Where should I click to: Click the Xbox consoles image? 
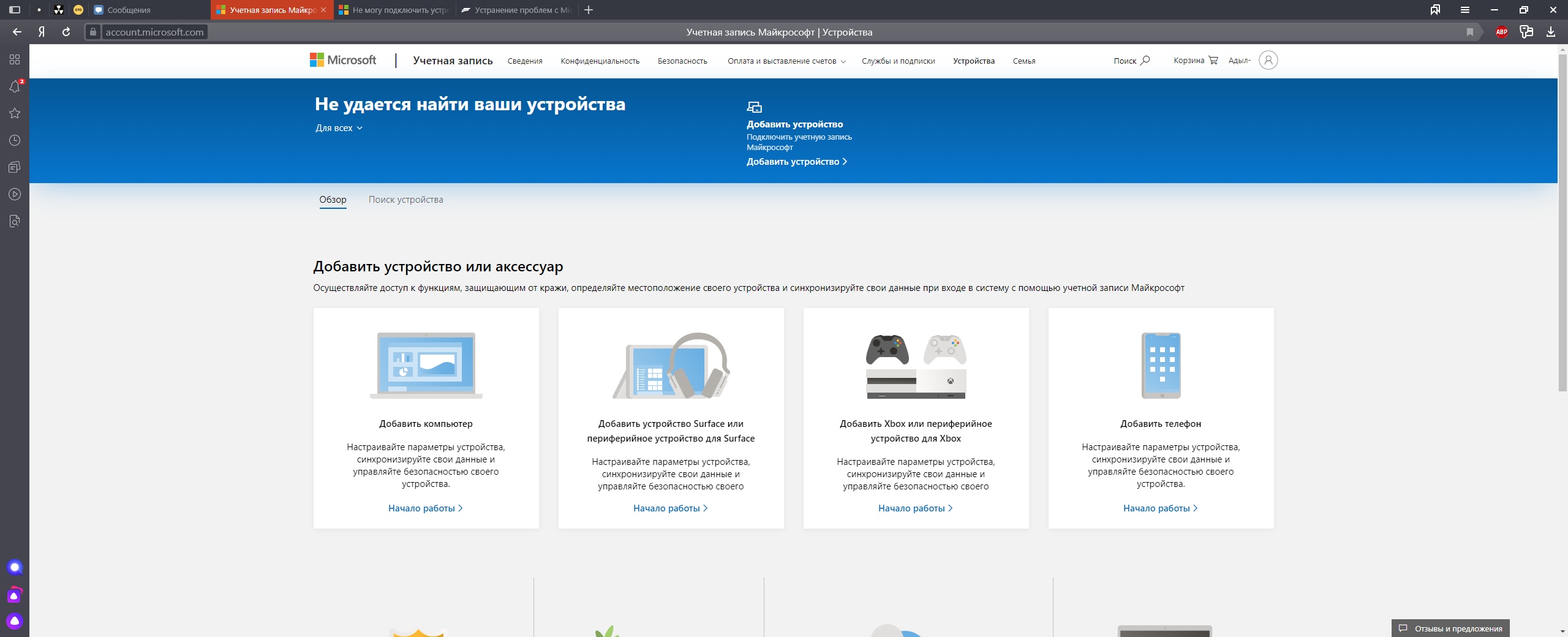[x=916, y=366]
